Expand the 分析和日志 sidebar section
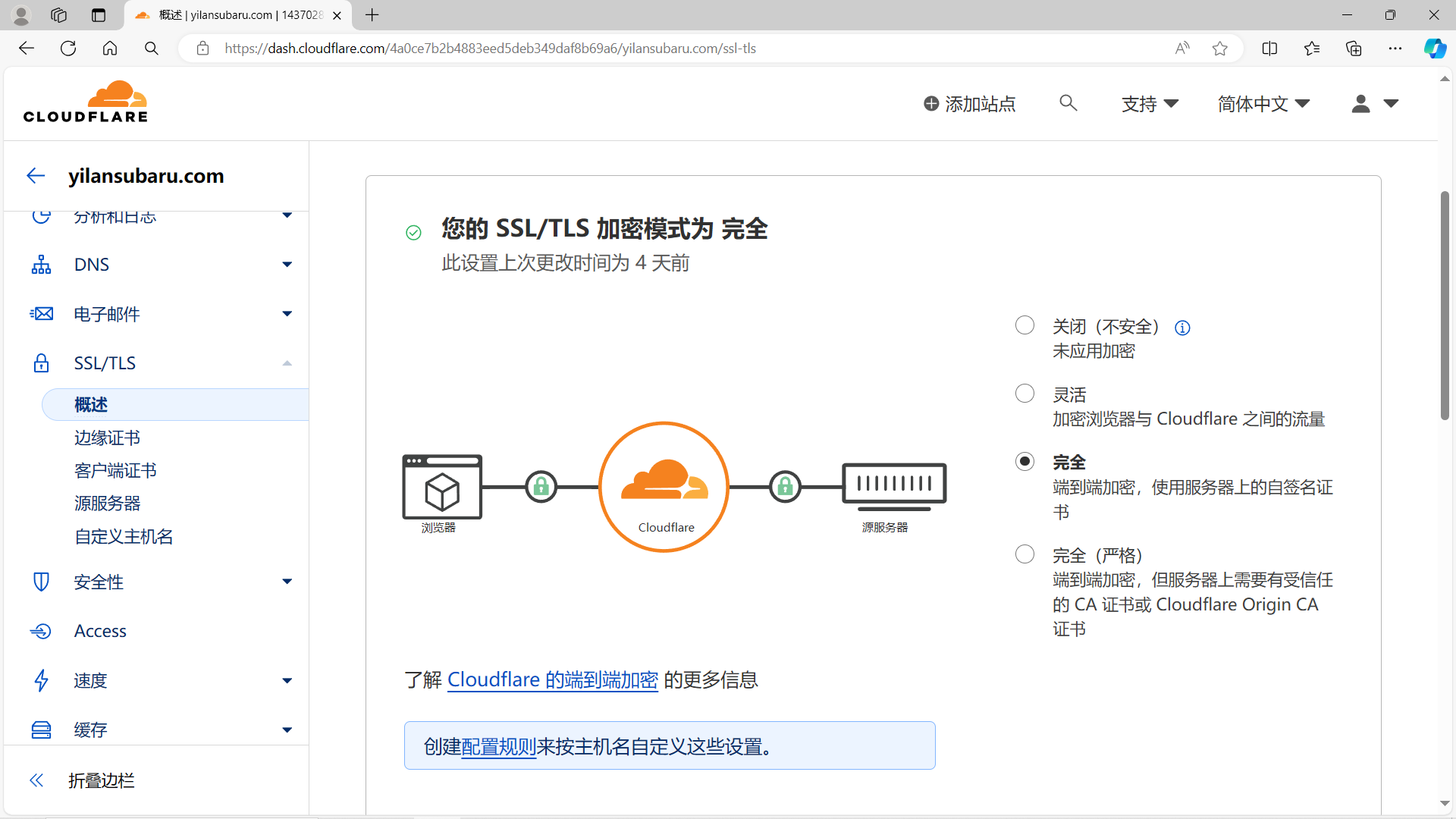Viewport: 1456px width, 819px height. click(287, 216)
